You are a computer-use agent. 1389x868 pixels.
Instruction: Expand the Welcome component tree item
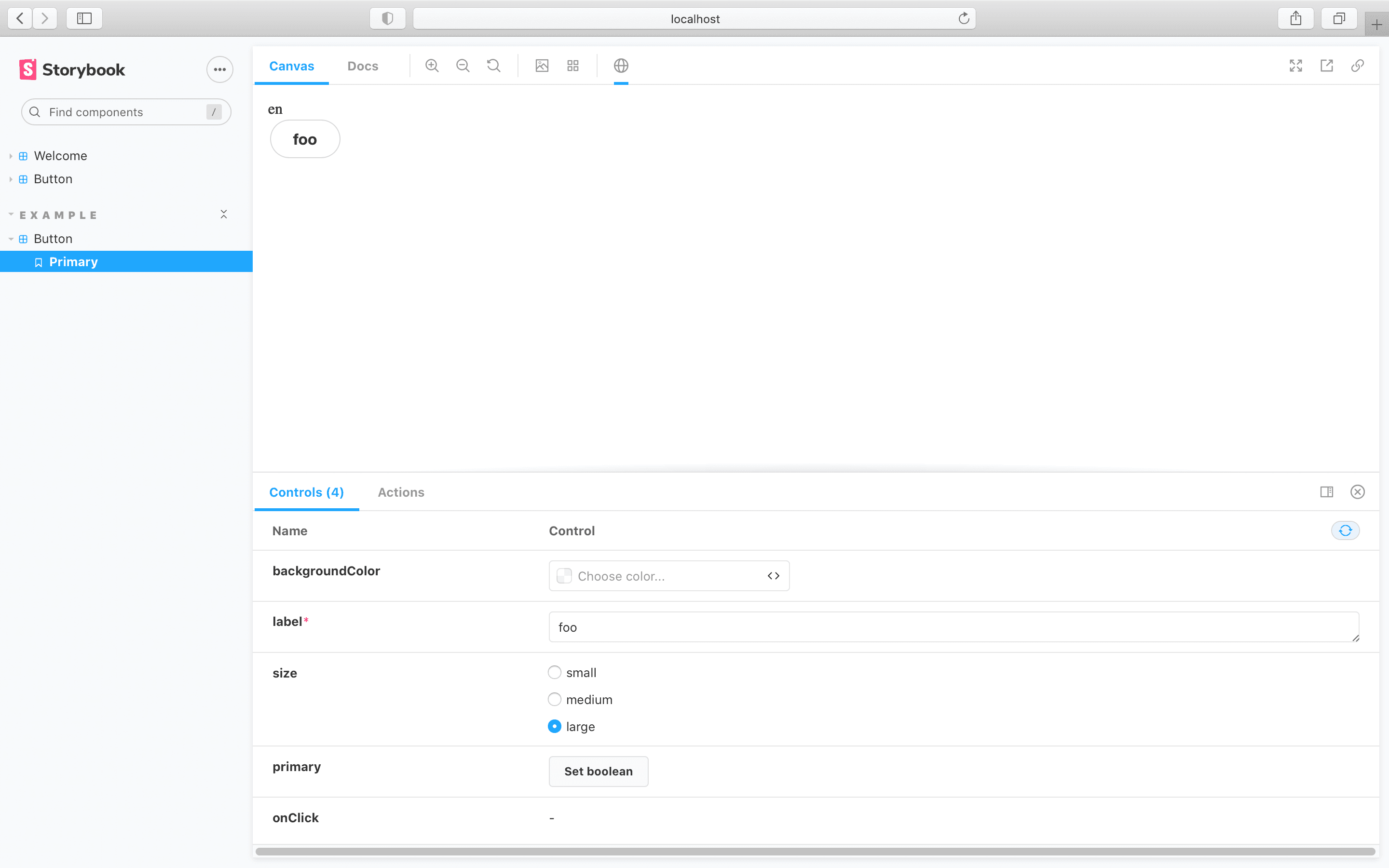click(11, 155)
